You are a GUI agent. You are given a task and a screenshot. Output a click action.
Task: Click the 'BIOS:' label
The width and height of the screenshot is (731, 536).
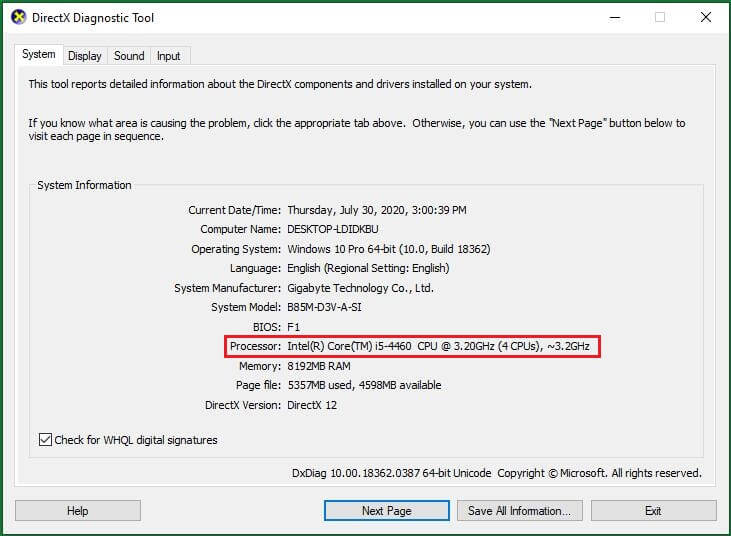(x=267, y=327)
